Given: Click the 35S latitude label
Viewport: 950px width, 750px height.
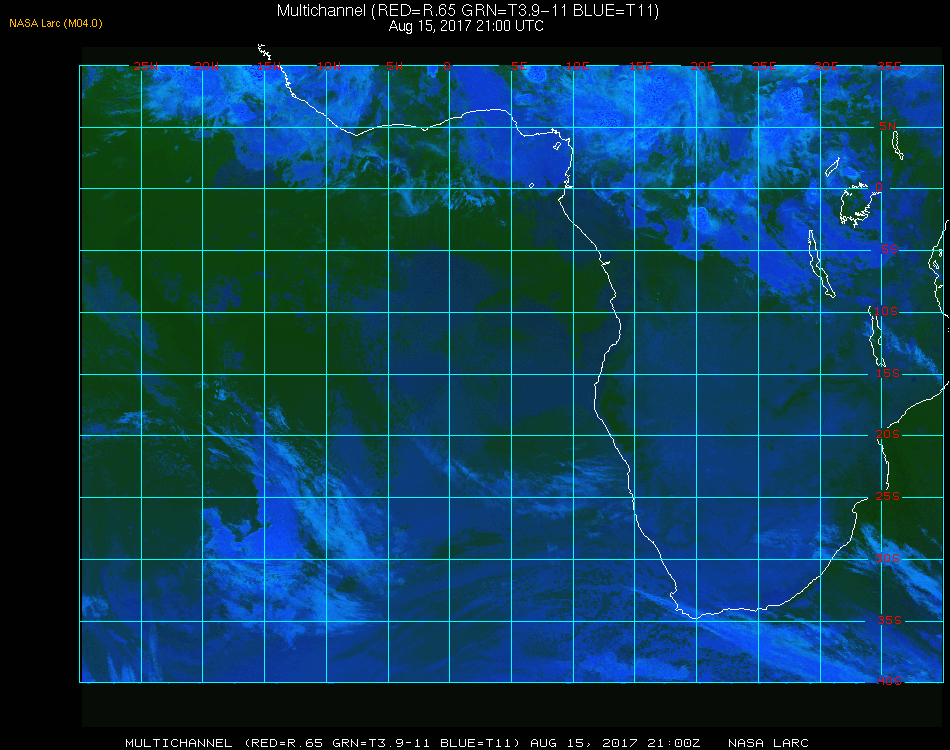Looking at the screenshot, I should (x=889, y=620).
